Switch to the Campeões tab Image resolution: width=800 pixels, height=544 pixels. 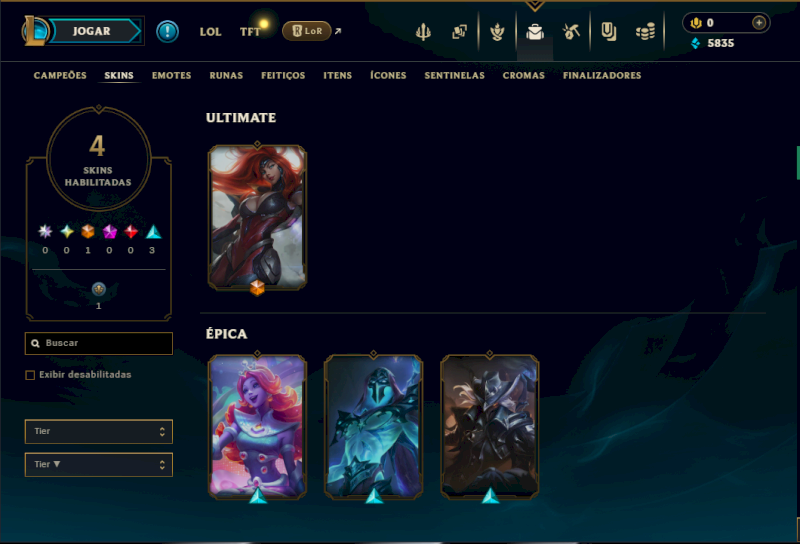(x=60, y=76)
